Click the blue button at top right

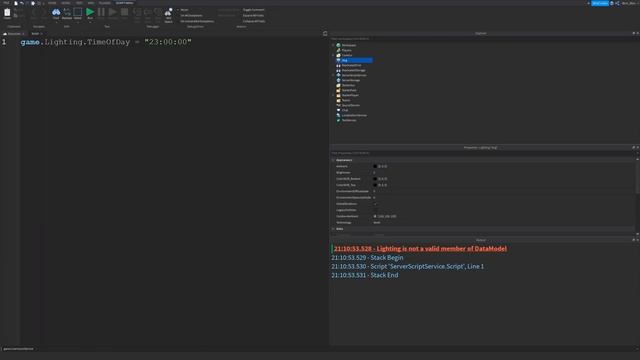(x=600, y=3)
